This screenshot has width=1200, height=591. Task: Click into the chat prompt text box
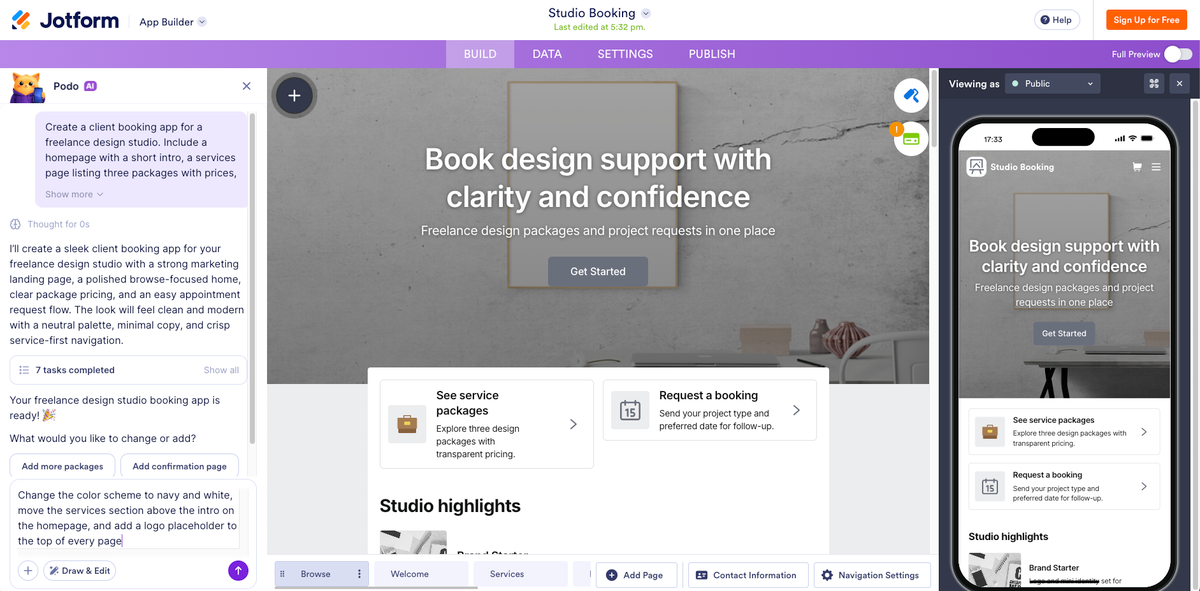click(x=128, y=518)
